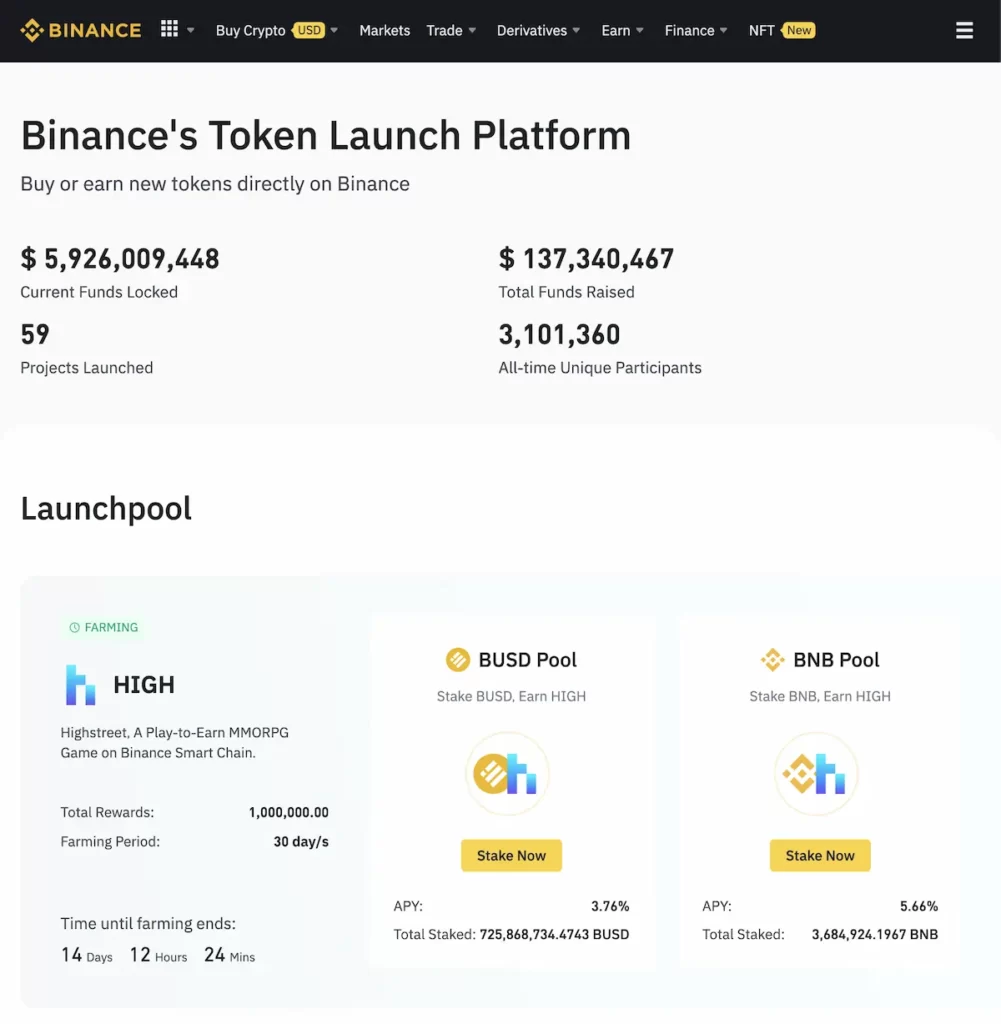Click the BNB-HIGH pair pool image
The width and height of the screenshot is (1001, 1024).
(816, 773)
